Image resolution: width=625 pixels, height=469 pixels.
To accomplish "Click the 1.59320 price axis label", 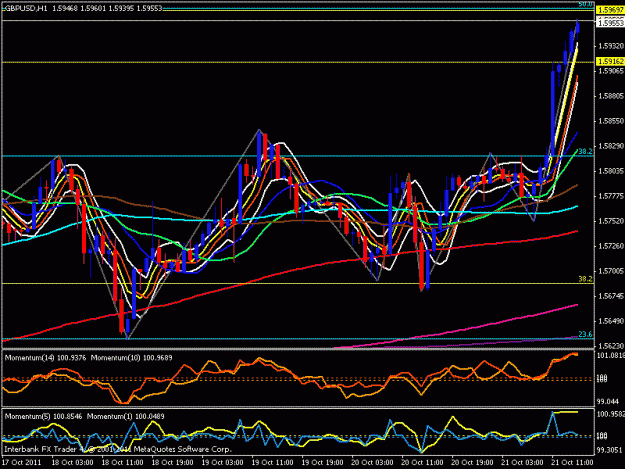I will (611, 46).
